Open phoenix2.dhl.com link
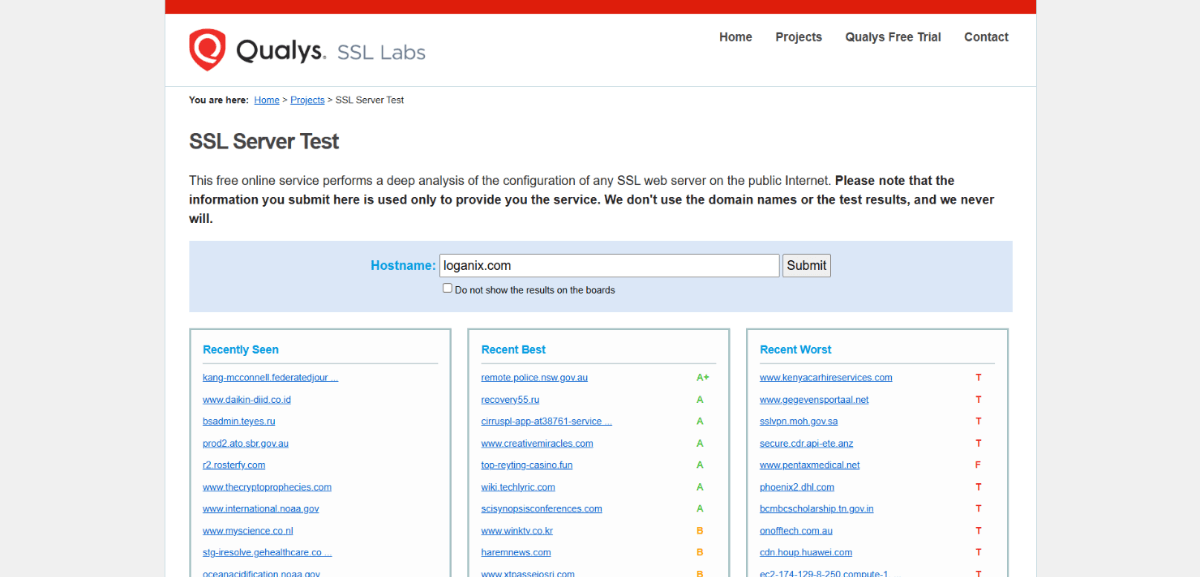The height and width of the screenshot is (577, 1200). (797, 488)
